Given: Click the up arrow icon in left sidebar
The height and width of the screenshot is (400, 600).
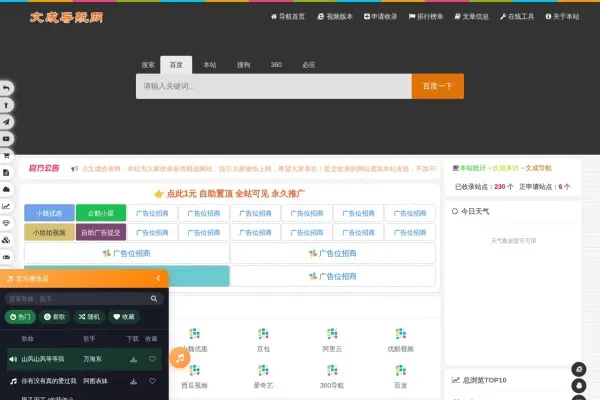Looking at the screenshot, I should [x=6, y=105].
